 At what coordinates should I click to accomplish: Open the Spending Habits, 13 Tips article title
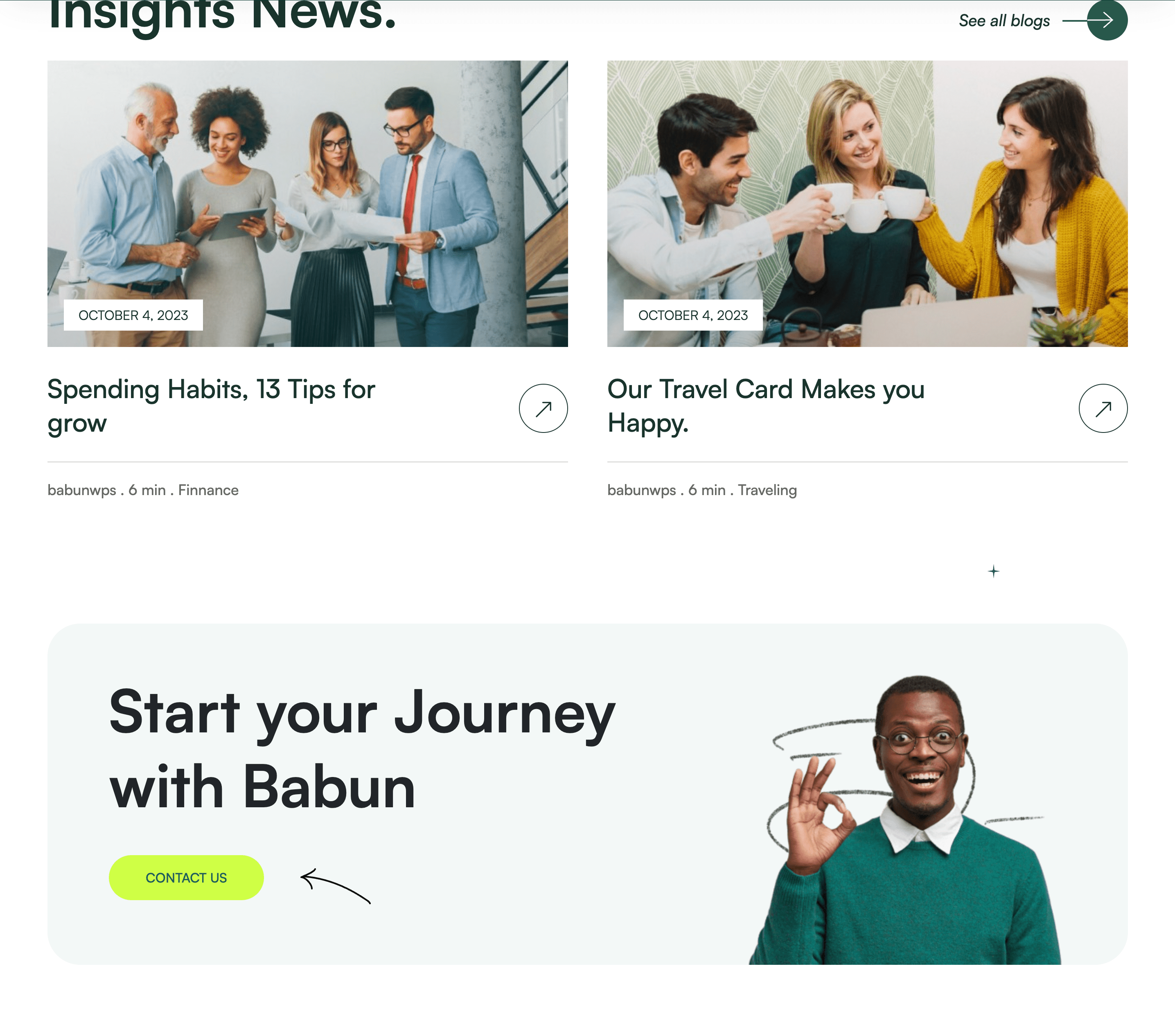(x=211, y=405)
